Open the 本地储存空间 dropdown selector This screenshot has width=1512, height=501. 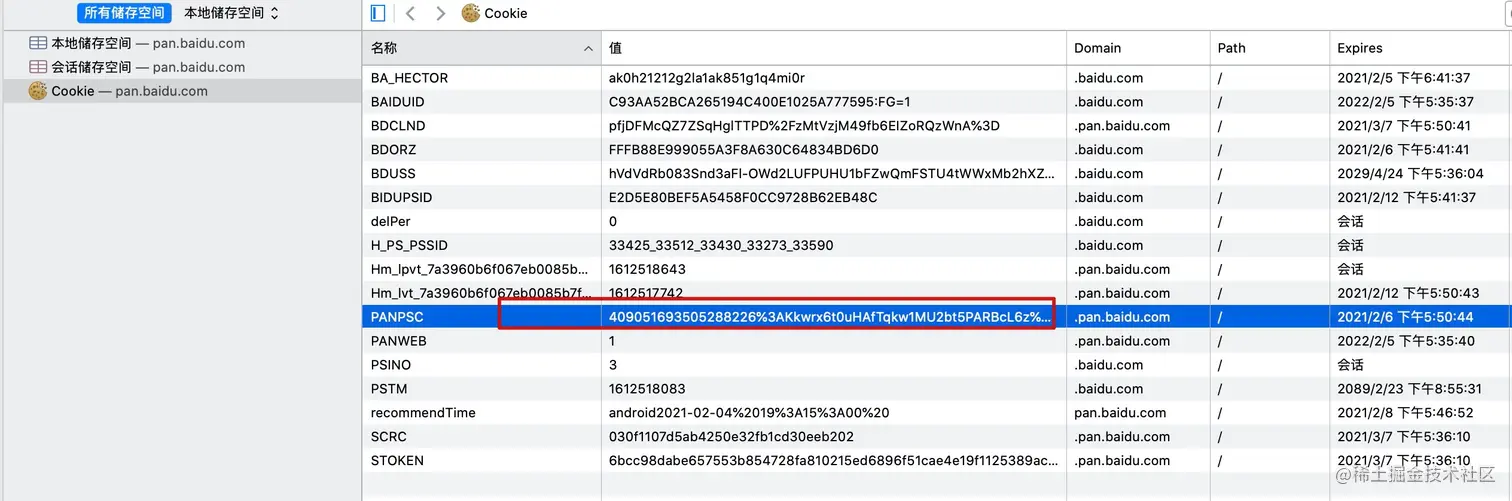[x=231, y=13]
